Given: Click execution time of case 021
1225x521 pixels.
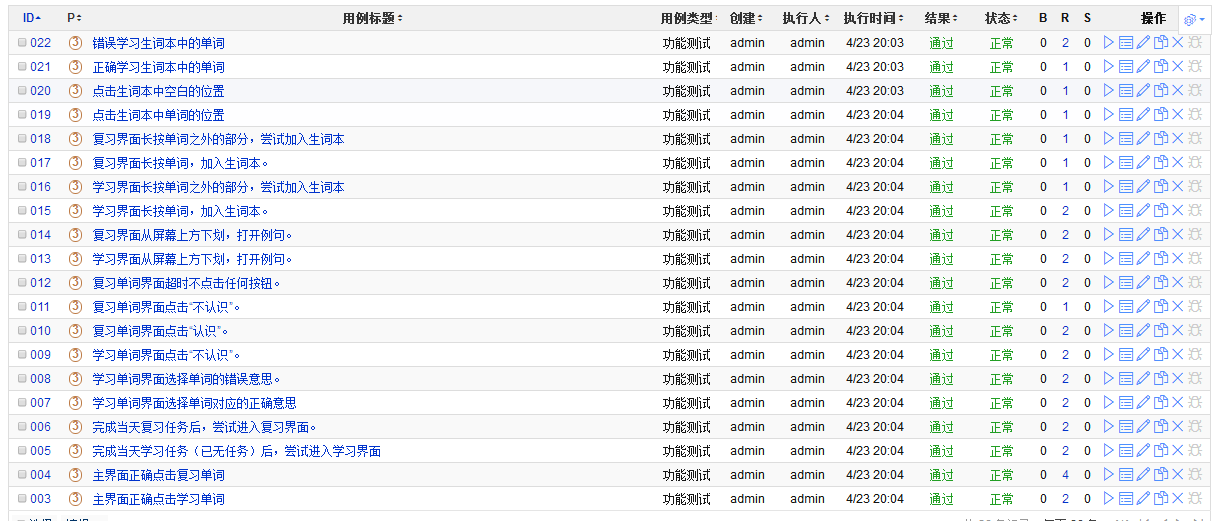Looking at the screenshot, I should coord(874,67).
